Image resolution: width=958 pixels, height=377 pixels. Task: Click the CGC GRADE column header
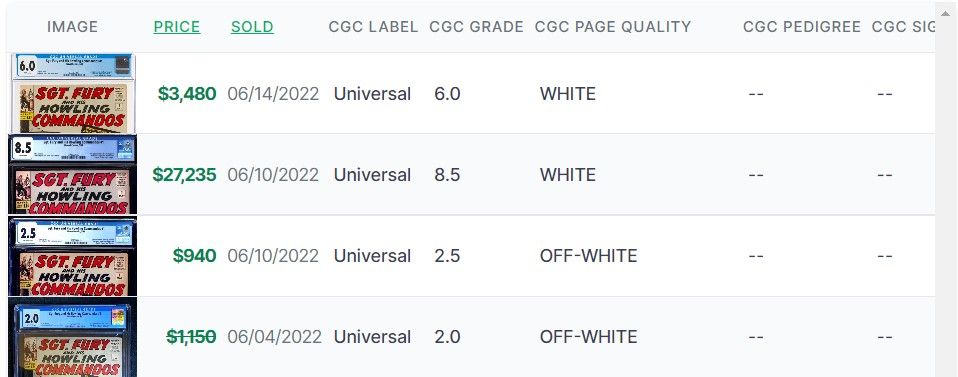tap(477, 27)
